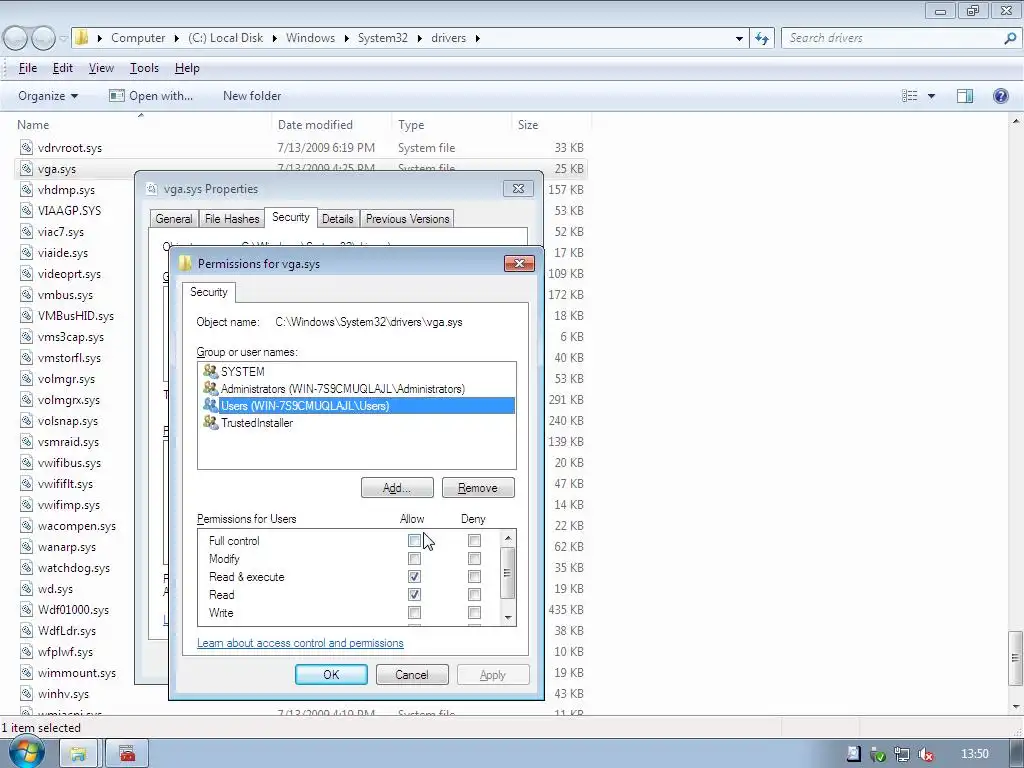The height and width of the screenshot is (768, 1024).
Task: Click the videoprt.sys file icon
Action: click(x=26, y=274)
